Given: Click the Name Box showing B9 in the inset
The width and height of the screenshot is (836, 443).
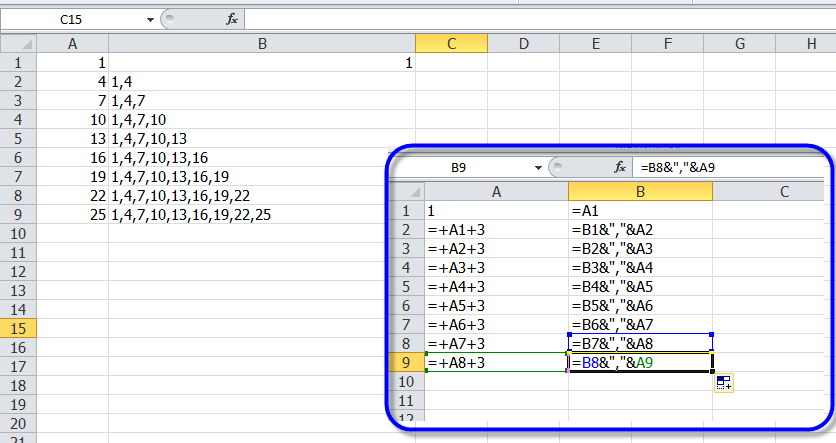Looking at the screenshot, I should click(459, 167).
